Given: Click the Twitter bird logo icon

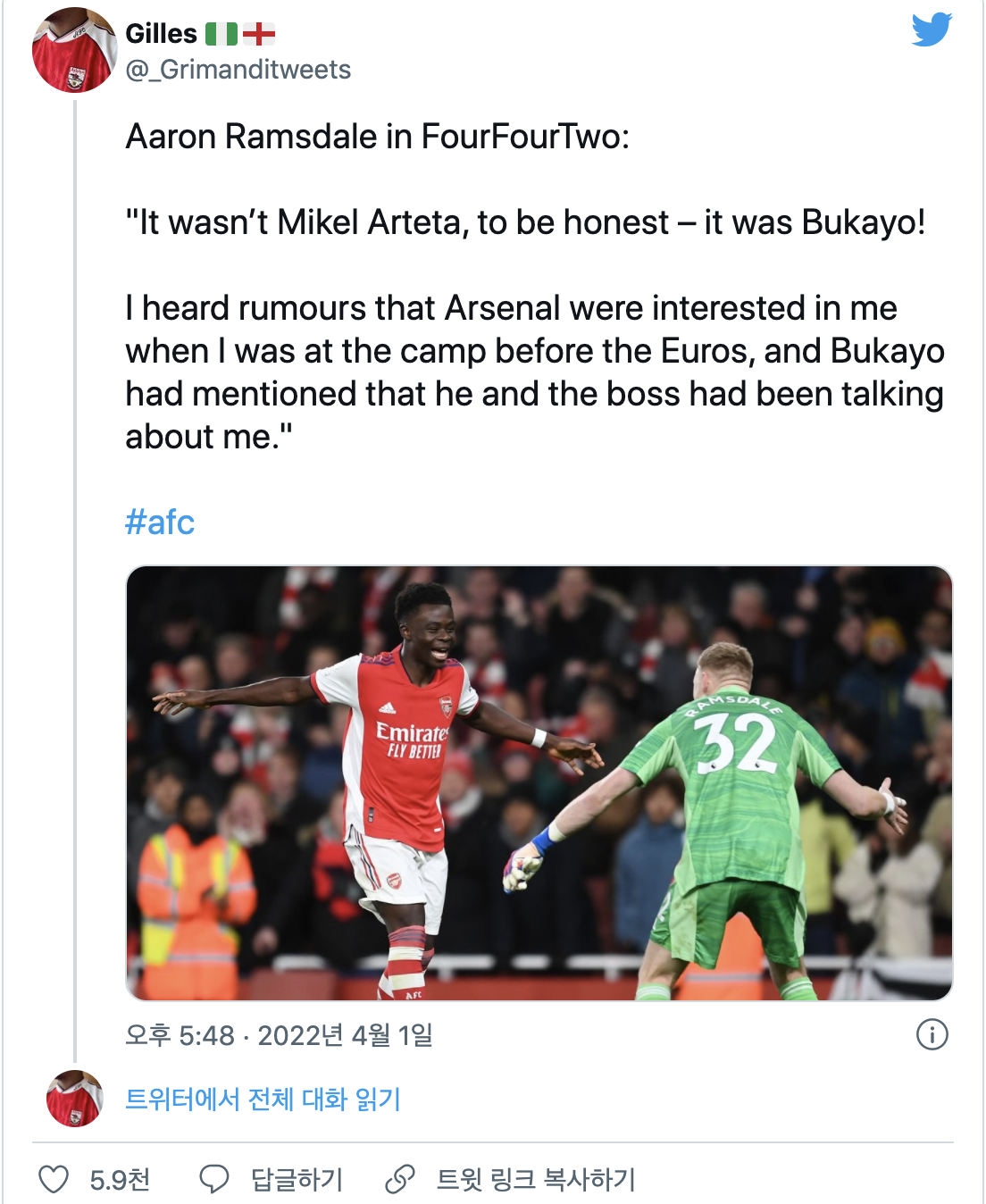Looking at the screenshot, I should click(932, 30).
